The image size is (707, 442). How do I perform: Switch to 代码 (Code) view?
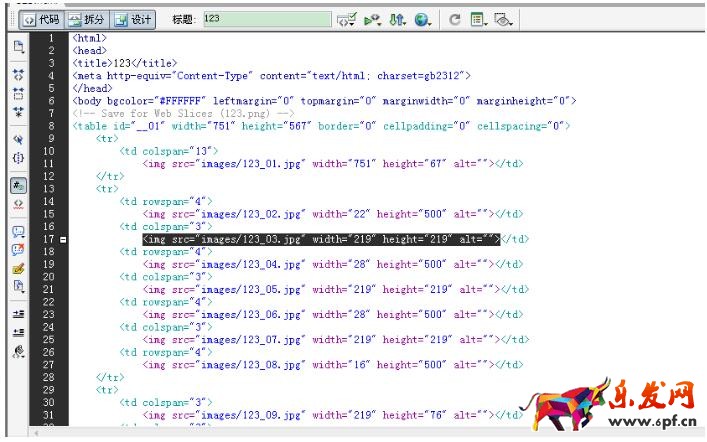[42, 19]
